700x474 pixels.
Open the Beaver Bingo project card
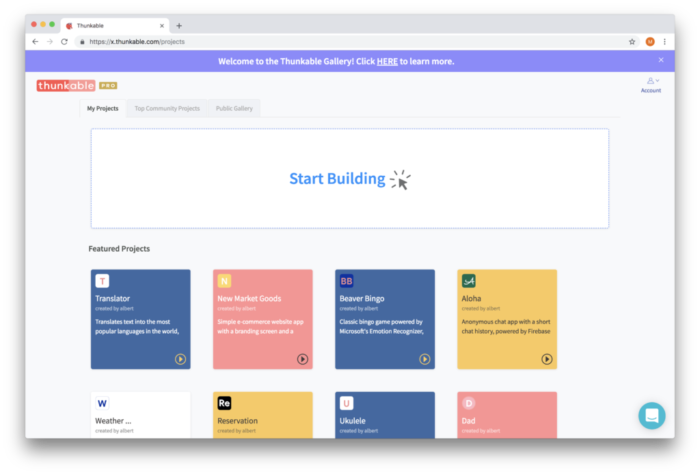[385, 319]
